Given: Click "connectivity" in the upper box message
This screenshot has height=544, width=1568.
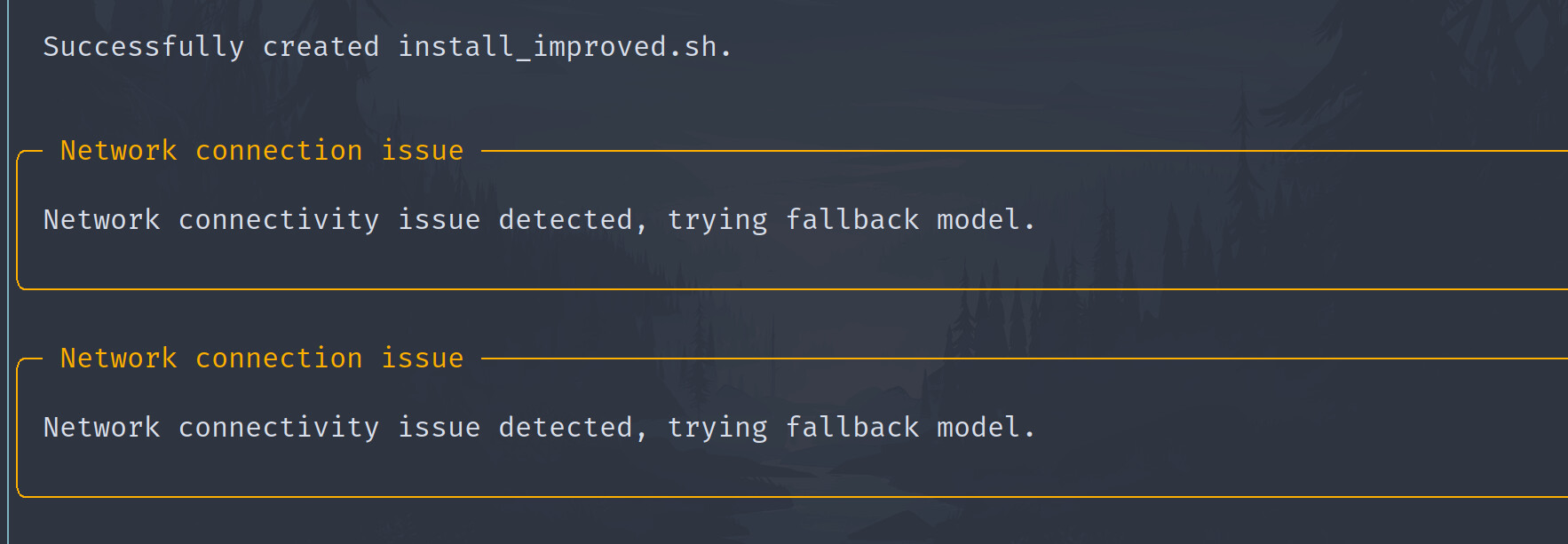Looking at the screenshot, I should pos(279,220).
